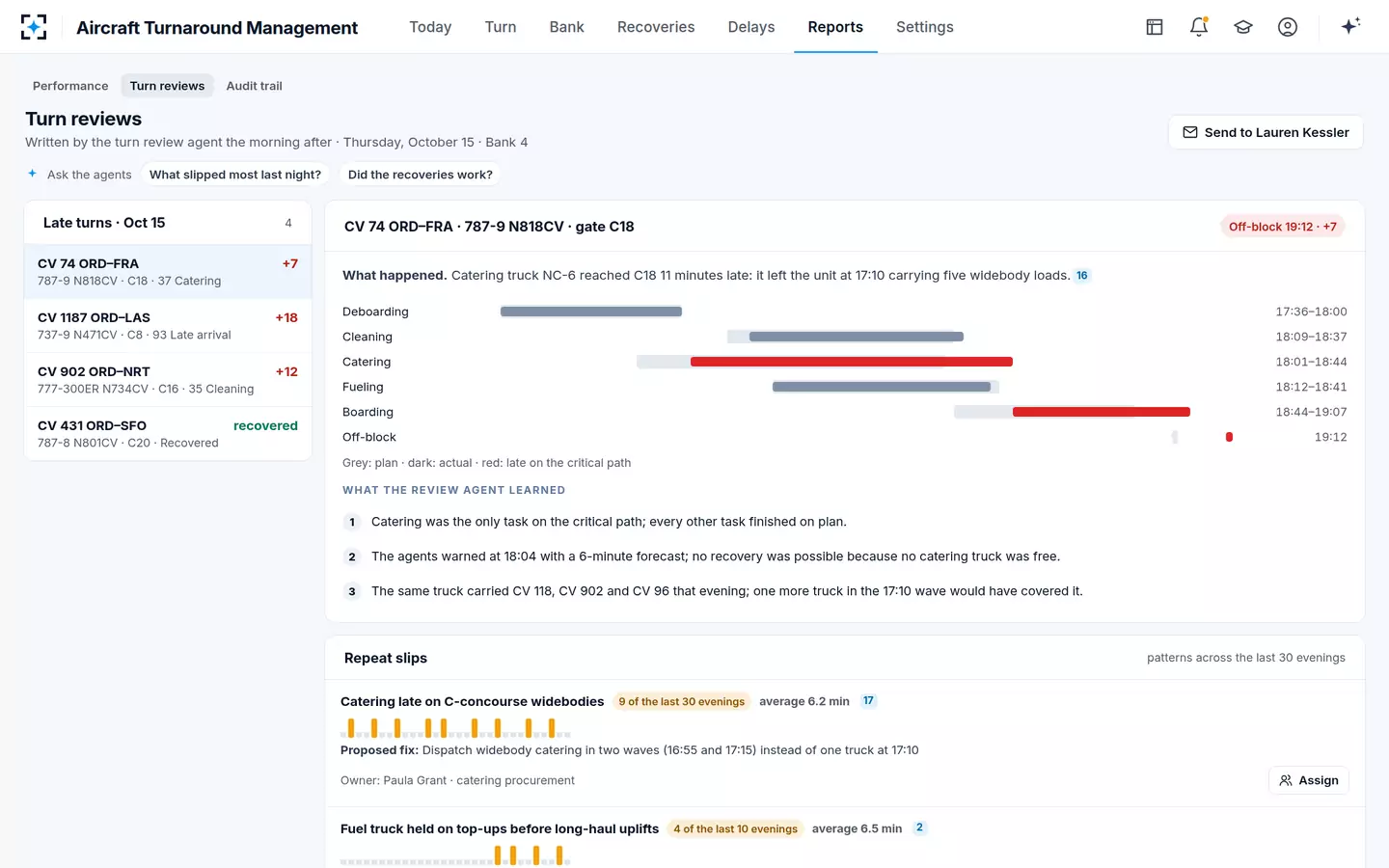Open citation badge 2 for Fuel truck

(x=920, y=827)
